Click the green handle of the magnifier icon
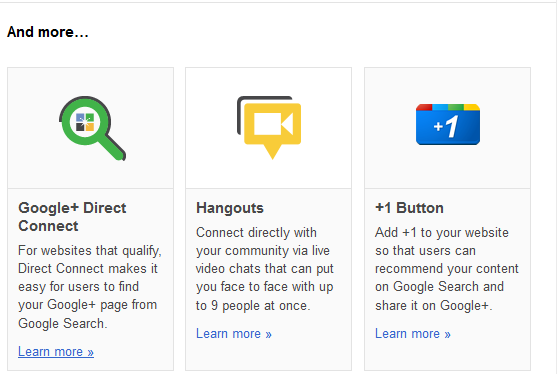559x374 pixels. 111,146
